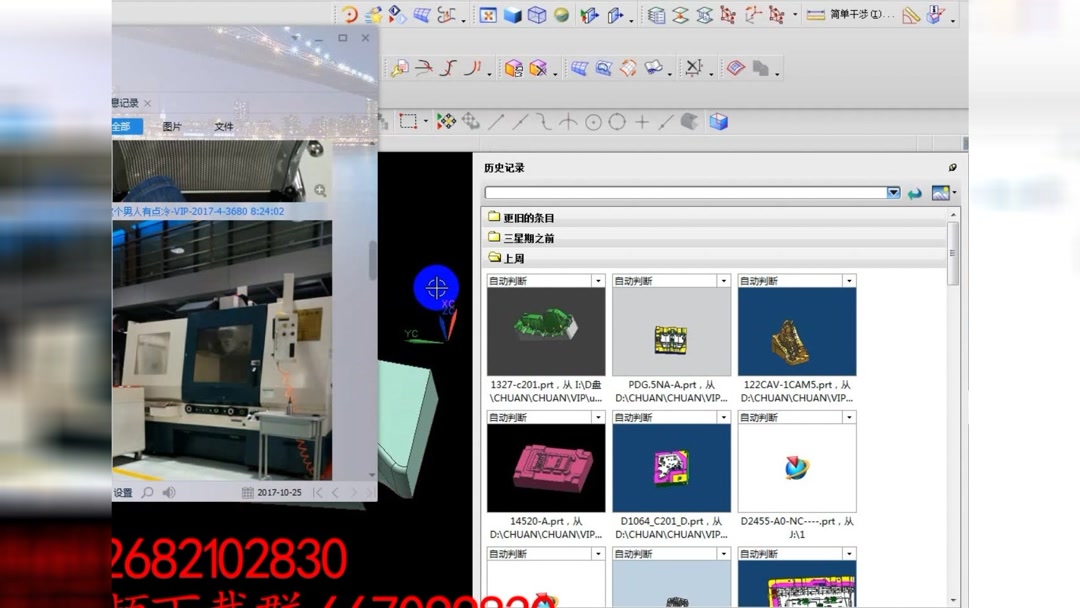The width and height of the screenshot is (1080, 608).
Task: Pin the 历史记录 panel with its pin icon
Action: click(953, 167)
